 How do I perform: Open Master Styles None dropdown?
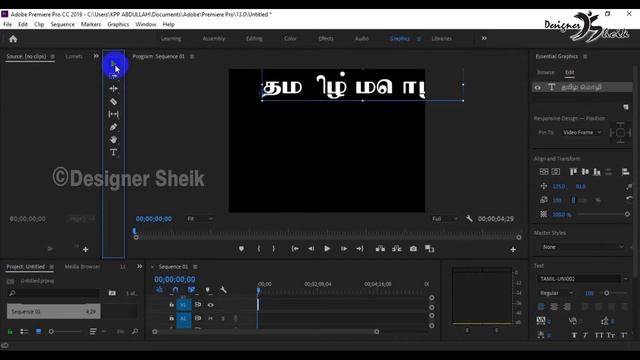582,247
